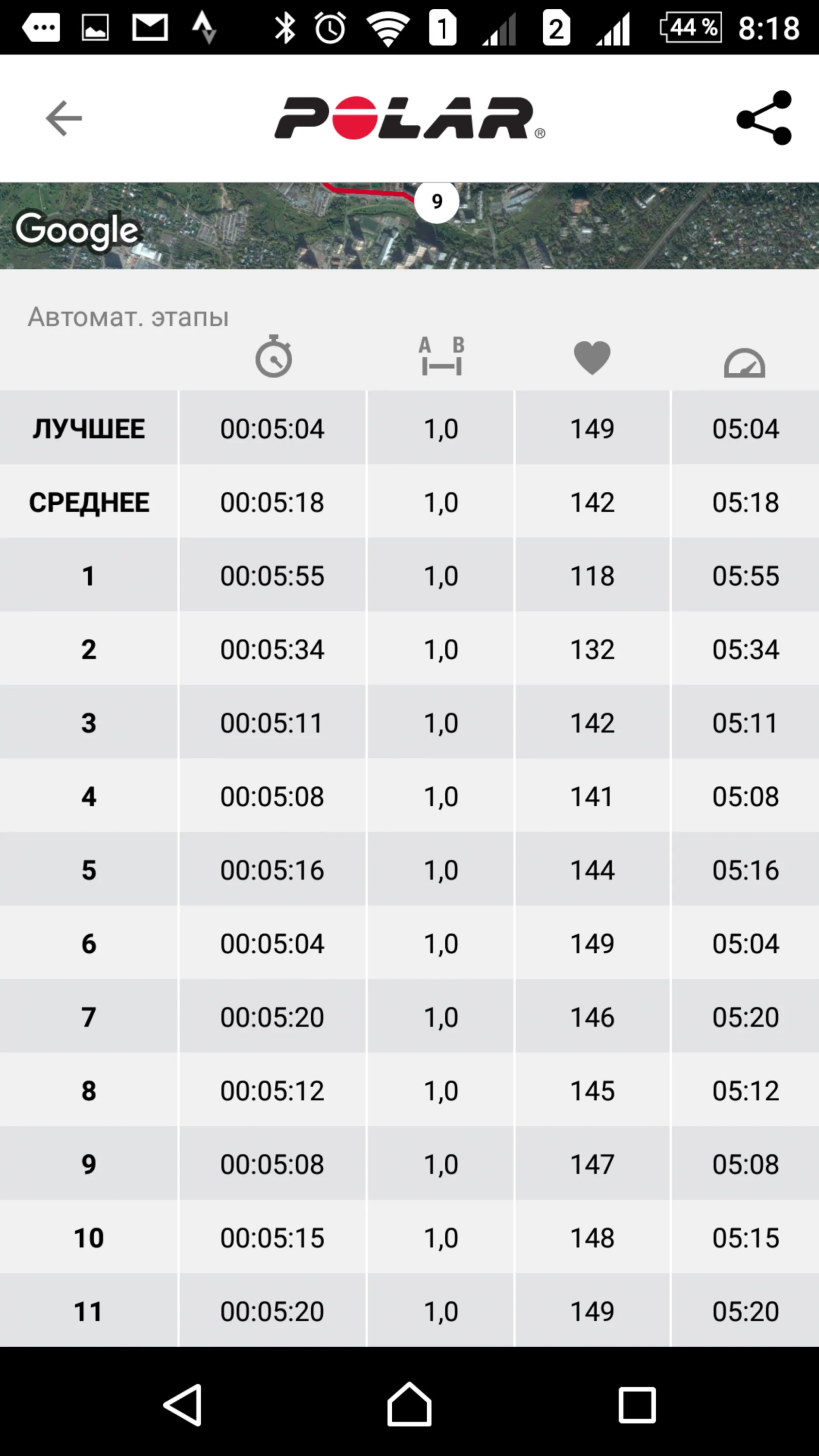Tap the Polar logo
The height and width of the screenshot is (1456, 819).
click(x=409, y=118)
